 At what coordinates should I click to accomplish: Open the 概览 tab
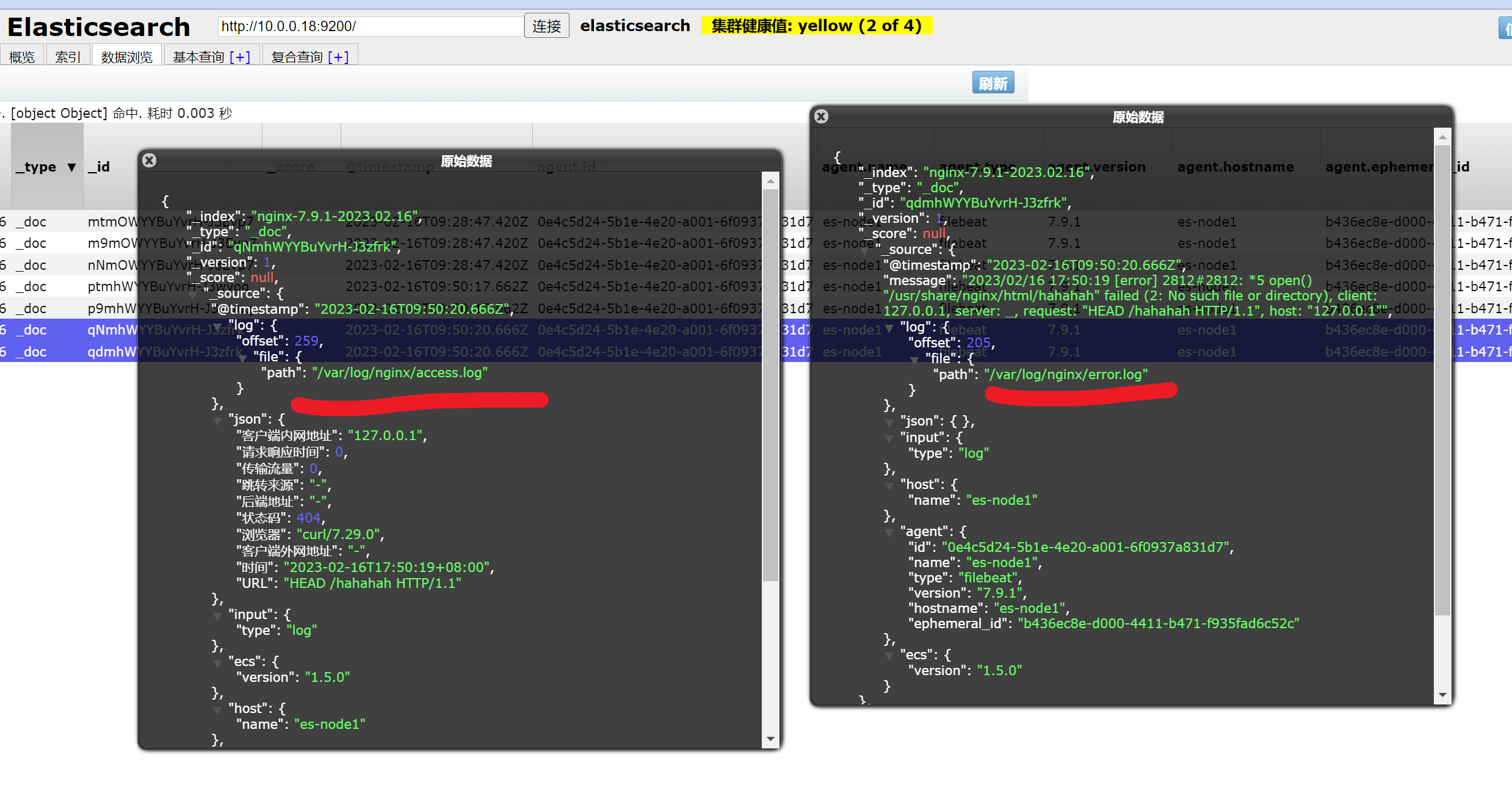click(x=22, y=57)
